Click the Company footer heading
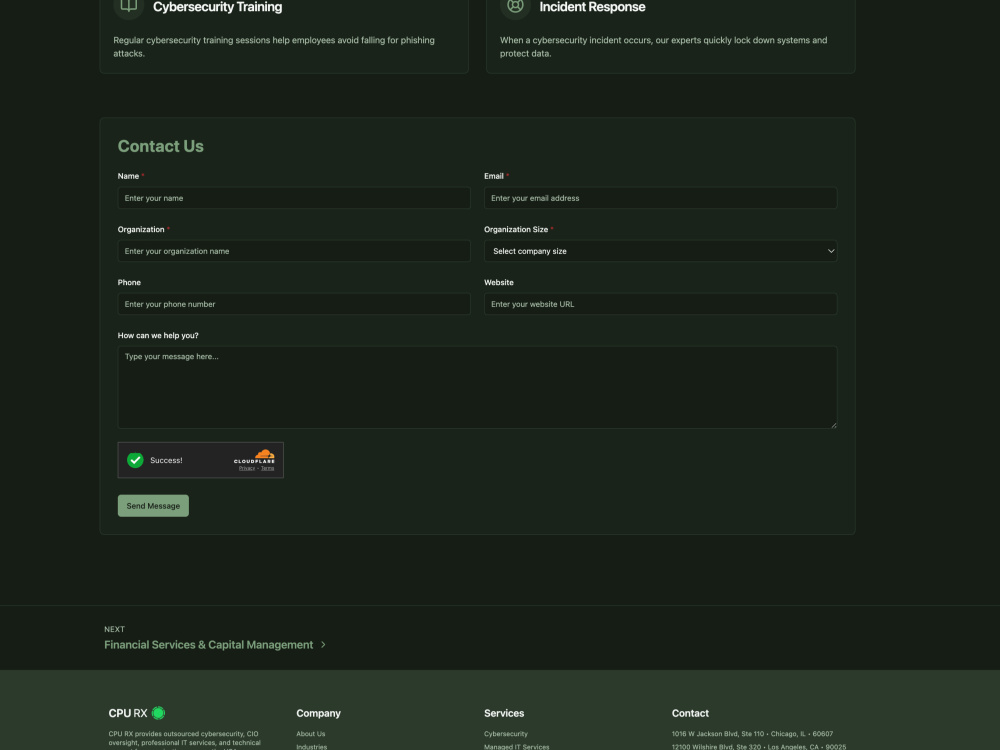 point(318,713)
